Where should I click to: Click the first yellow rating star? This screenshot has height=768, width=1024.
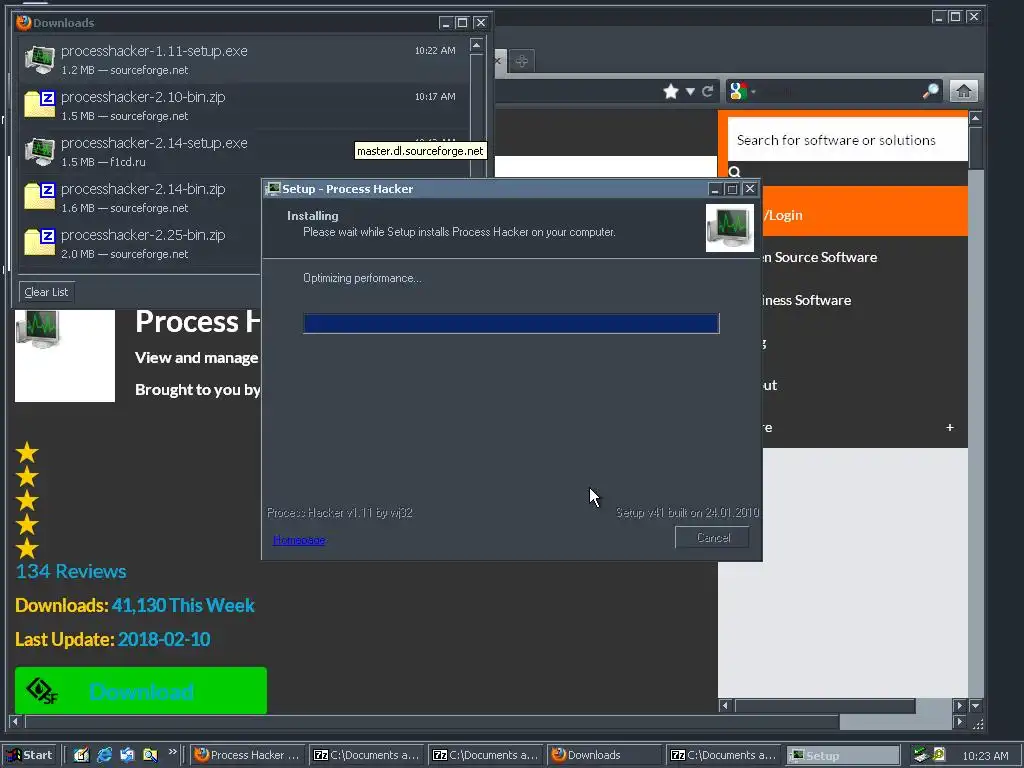point(27,452)
